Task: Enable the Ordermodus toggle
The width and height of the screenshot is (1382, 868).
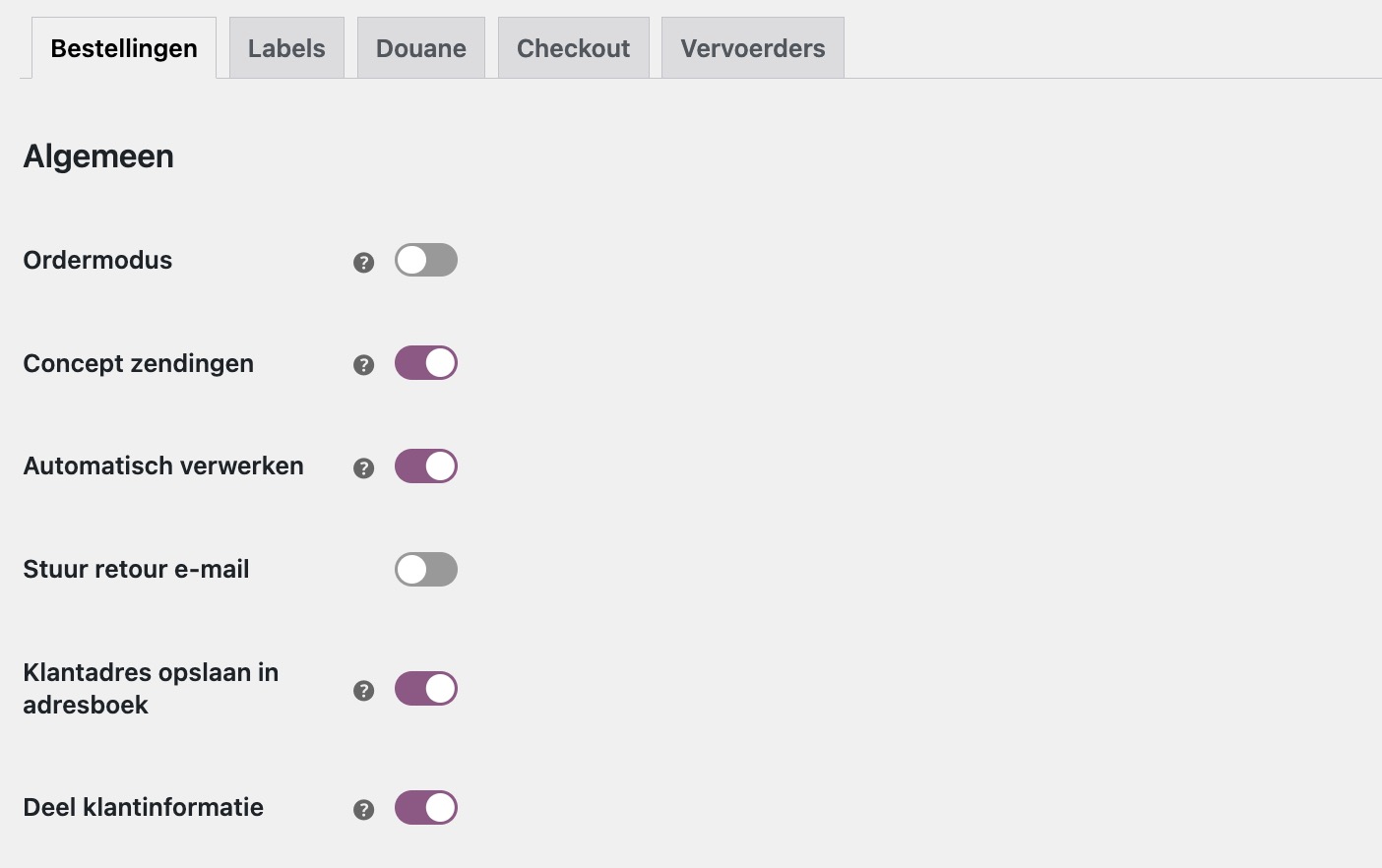Action: [426, 260]
